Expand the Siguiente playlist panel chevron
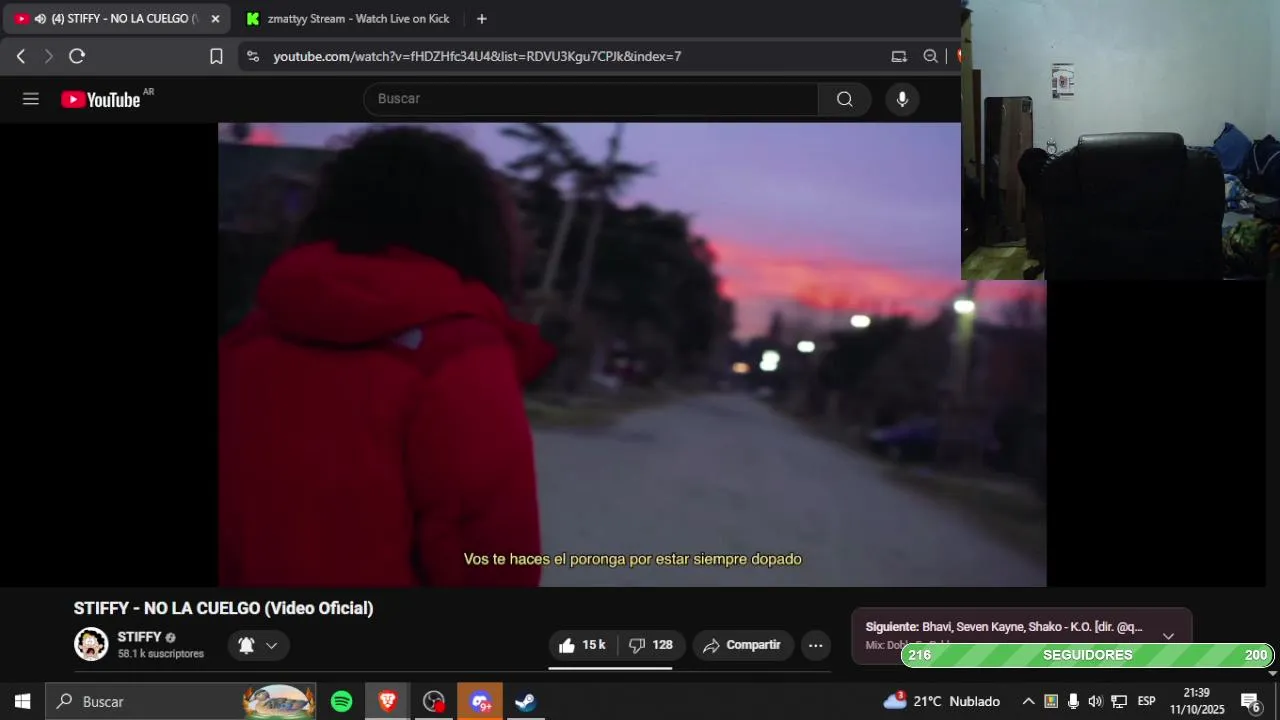 (1168, 635)
